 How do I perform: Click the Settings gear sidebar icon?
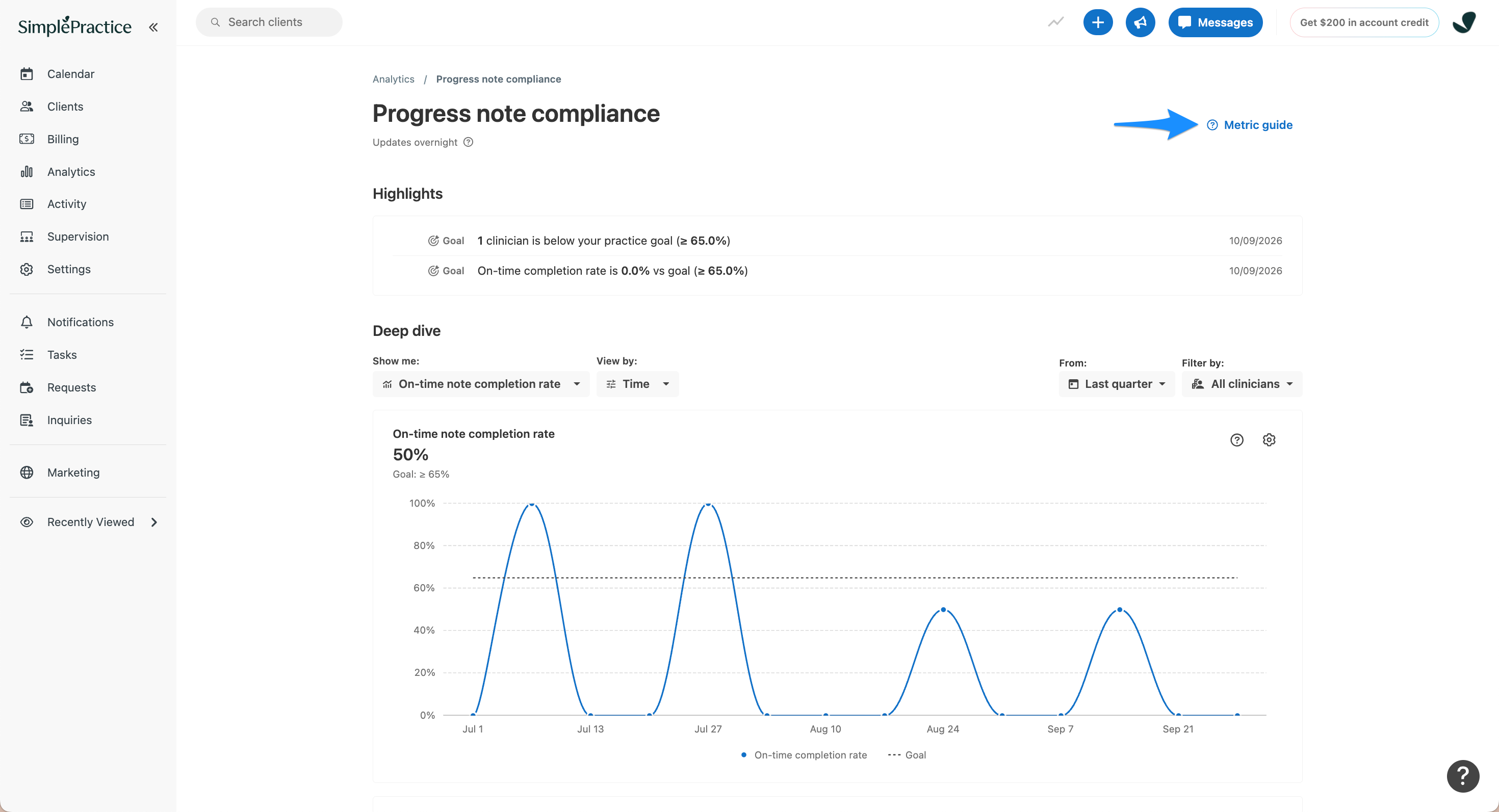[x=27, y=269]
